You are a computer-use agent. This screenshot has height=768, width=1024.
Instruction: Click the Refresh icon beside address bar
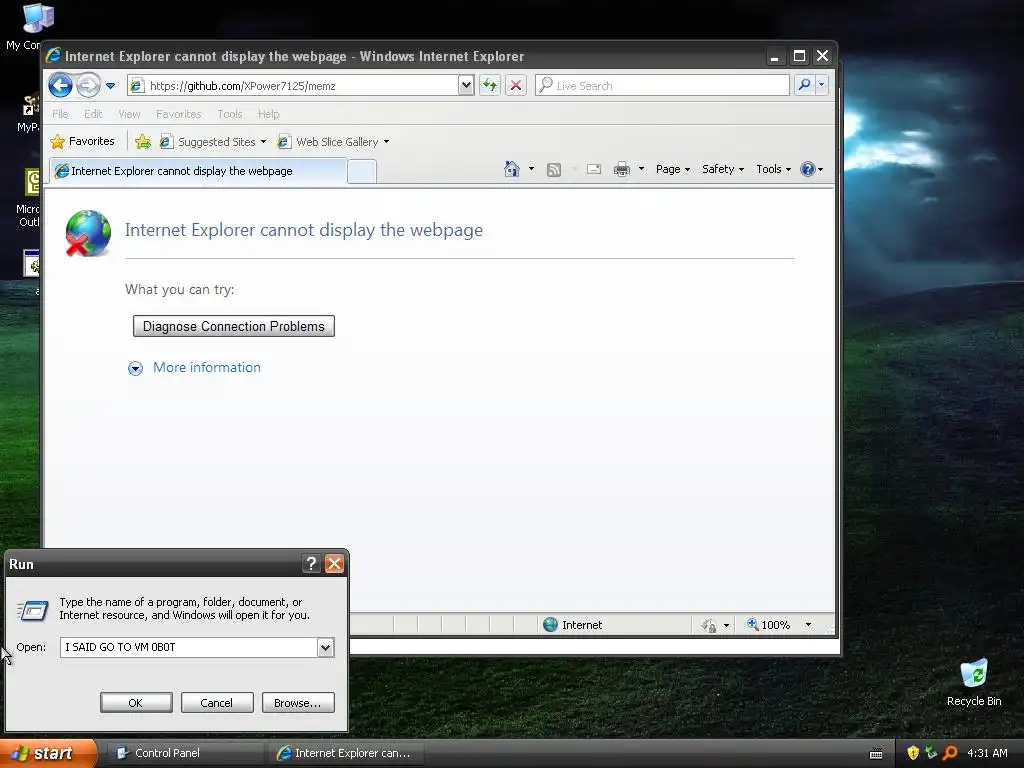[x=490, y=85]
